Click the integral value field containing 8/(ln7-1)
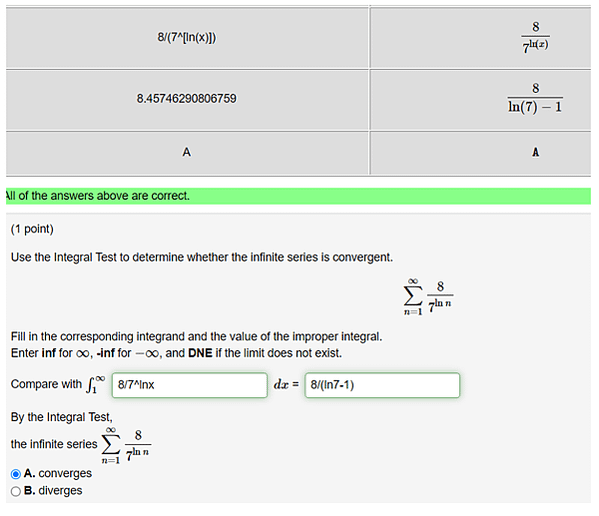This screenshot has height=516, width=599. 382,385
